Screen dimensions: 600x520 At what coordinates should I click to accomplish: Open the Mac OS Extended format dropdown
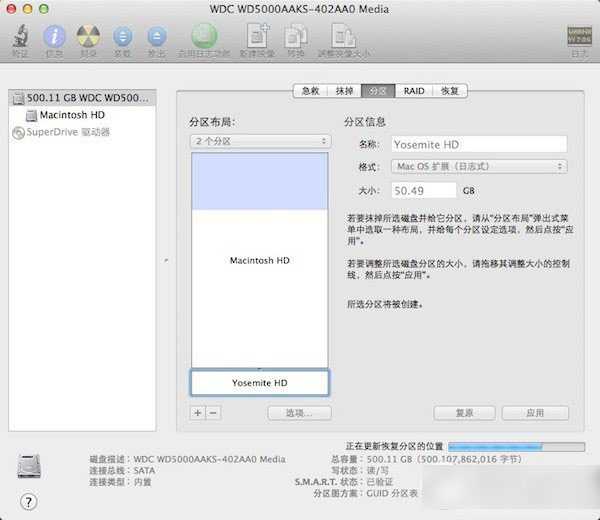(479, 166)
